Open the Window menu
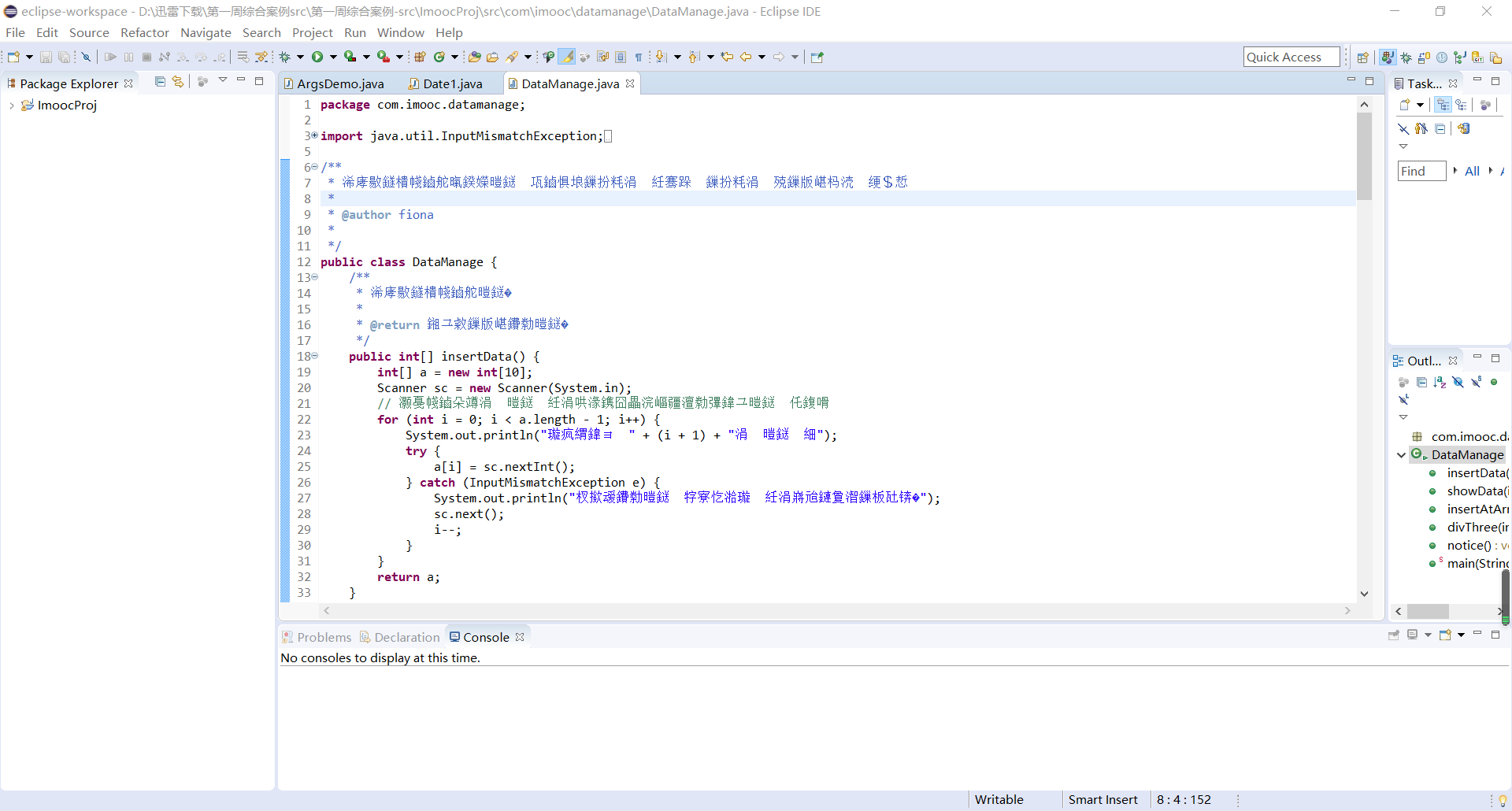Viewport: 1512px width, 811px height. point(400,32)
